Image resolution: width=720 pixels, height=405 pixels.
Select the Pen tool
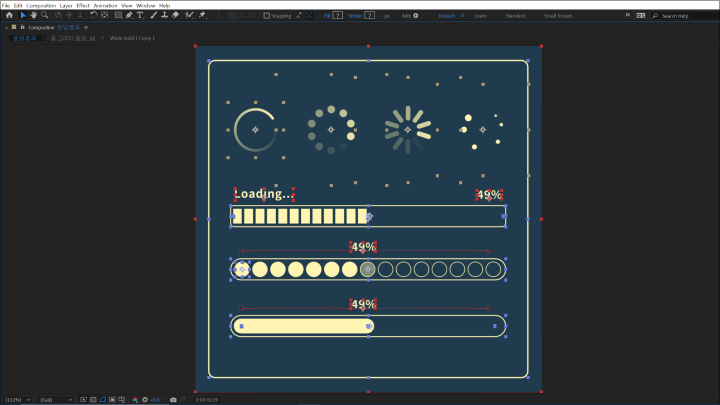pyautogui.click(x=129, y=15)
